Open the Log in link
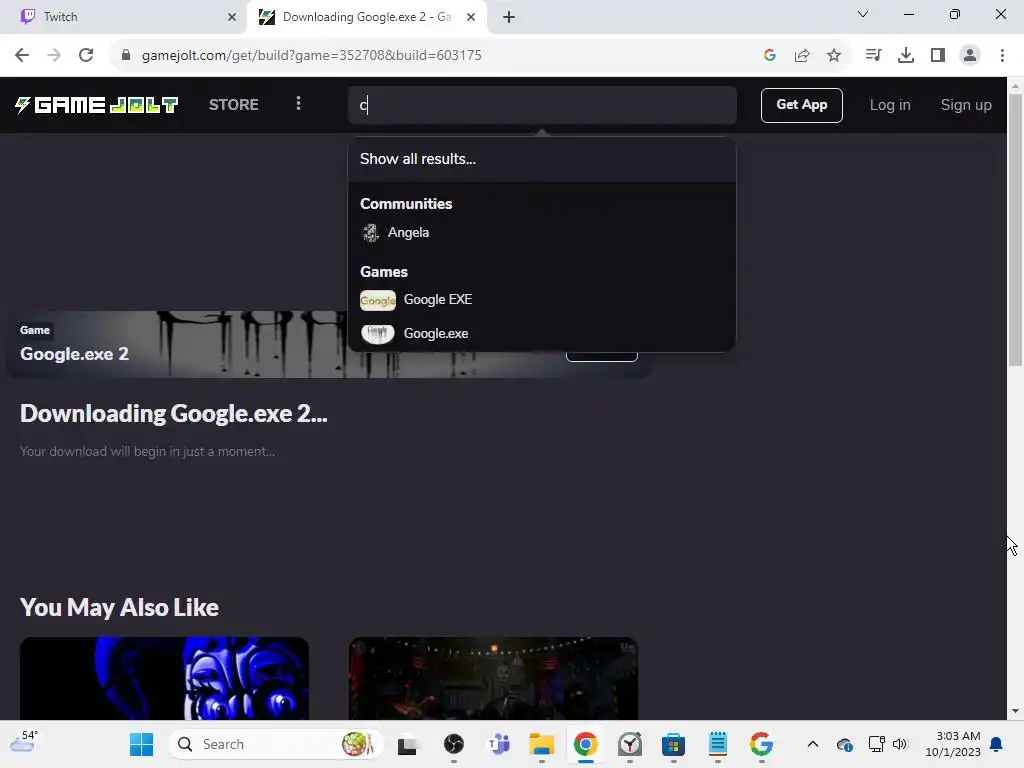The height and width of the screenshot is (768, 1024). [x=889, y=105]
